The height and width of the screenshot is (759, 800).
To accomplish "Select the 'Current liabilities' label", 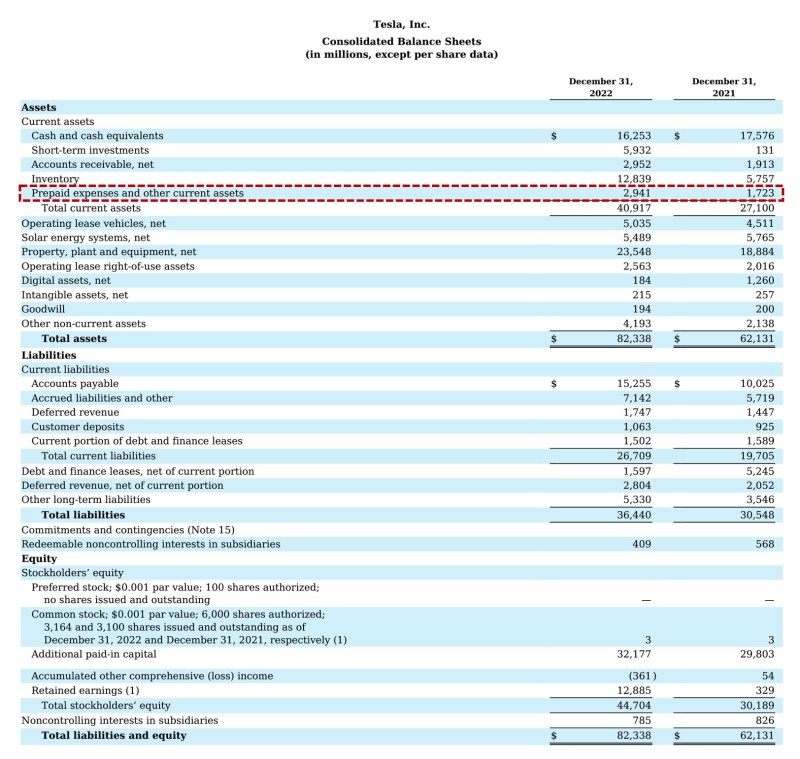I will (65, 369).
